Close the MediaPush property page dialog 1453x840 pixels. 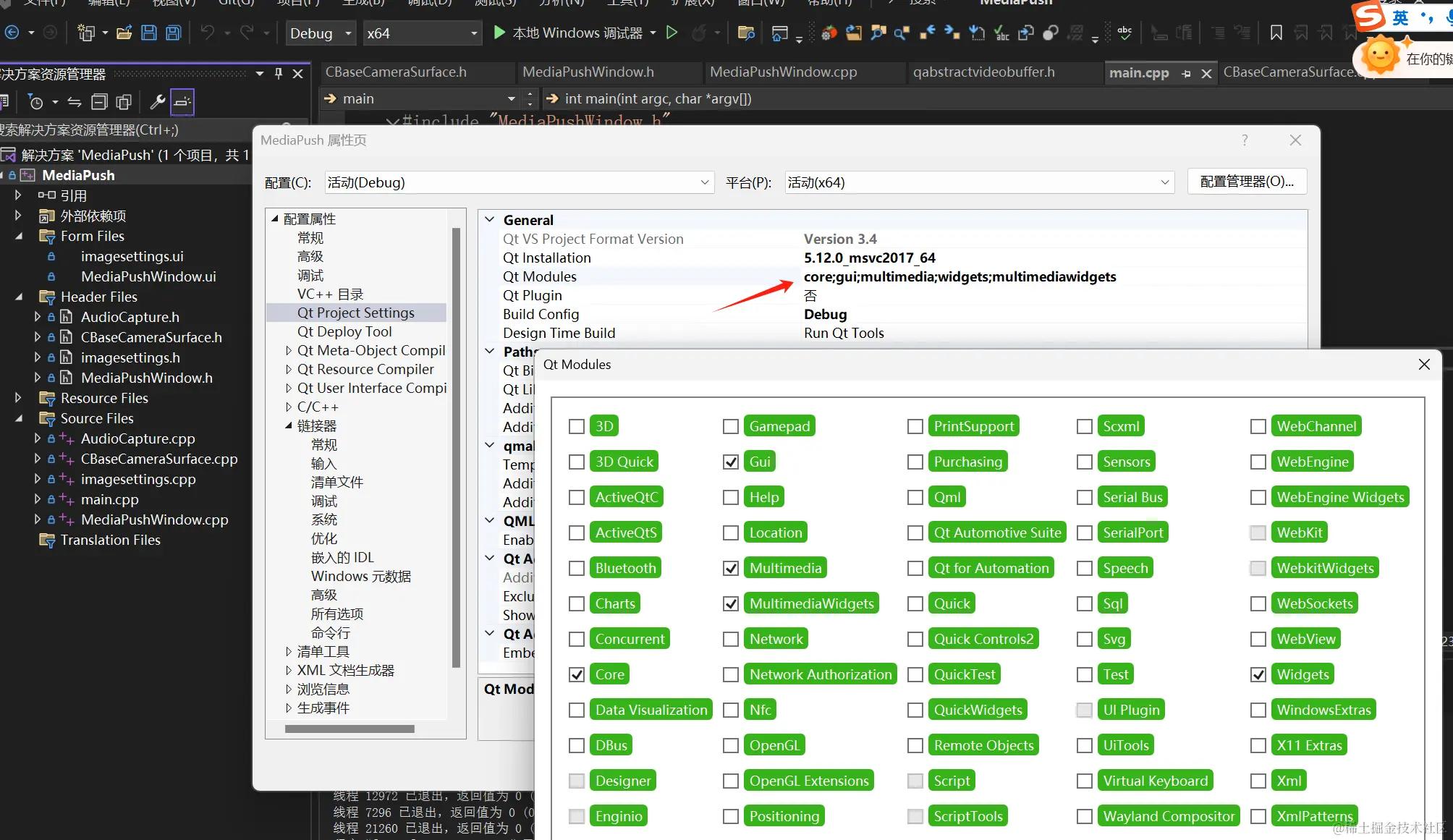(1295, 140)
